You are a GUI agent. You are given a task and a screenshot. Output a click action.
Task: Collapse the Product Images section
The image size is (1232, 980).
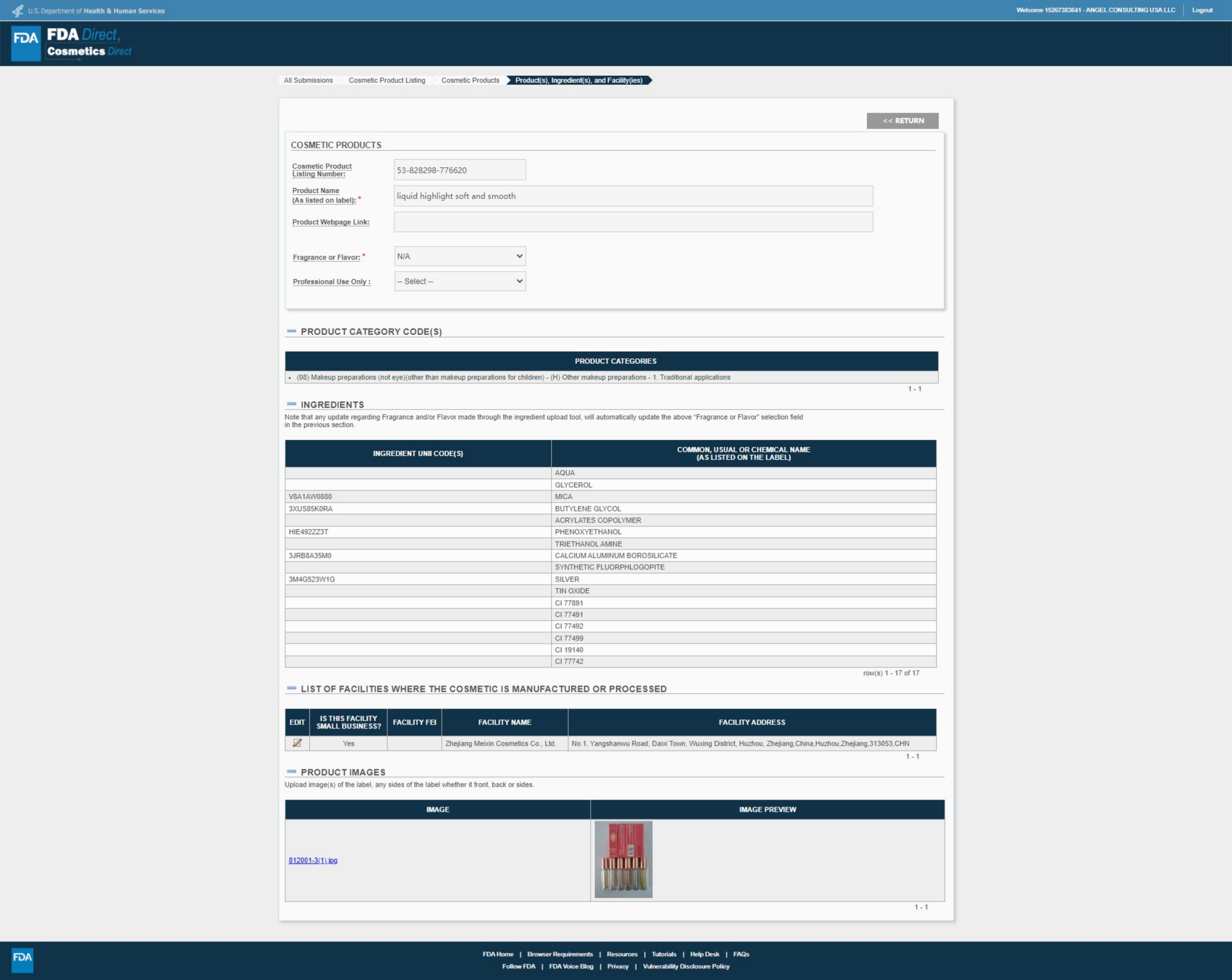point(291,772)
